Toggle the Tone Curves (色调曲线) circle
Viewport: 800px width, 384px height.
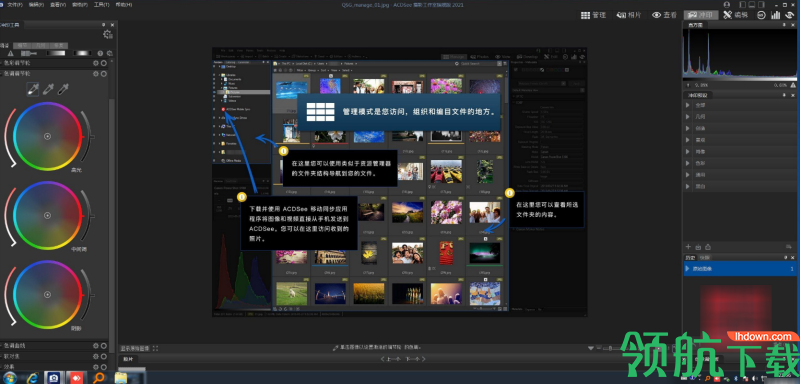point(104,345)
